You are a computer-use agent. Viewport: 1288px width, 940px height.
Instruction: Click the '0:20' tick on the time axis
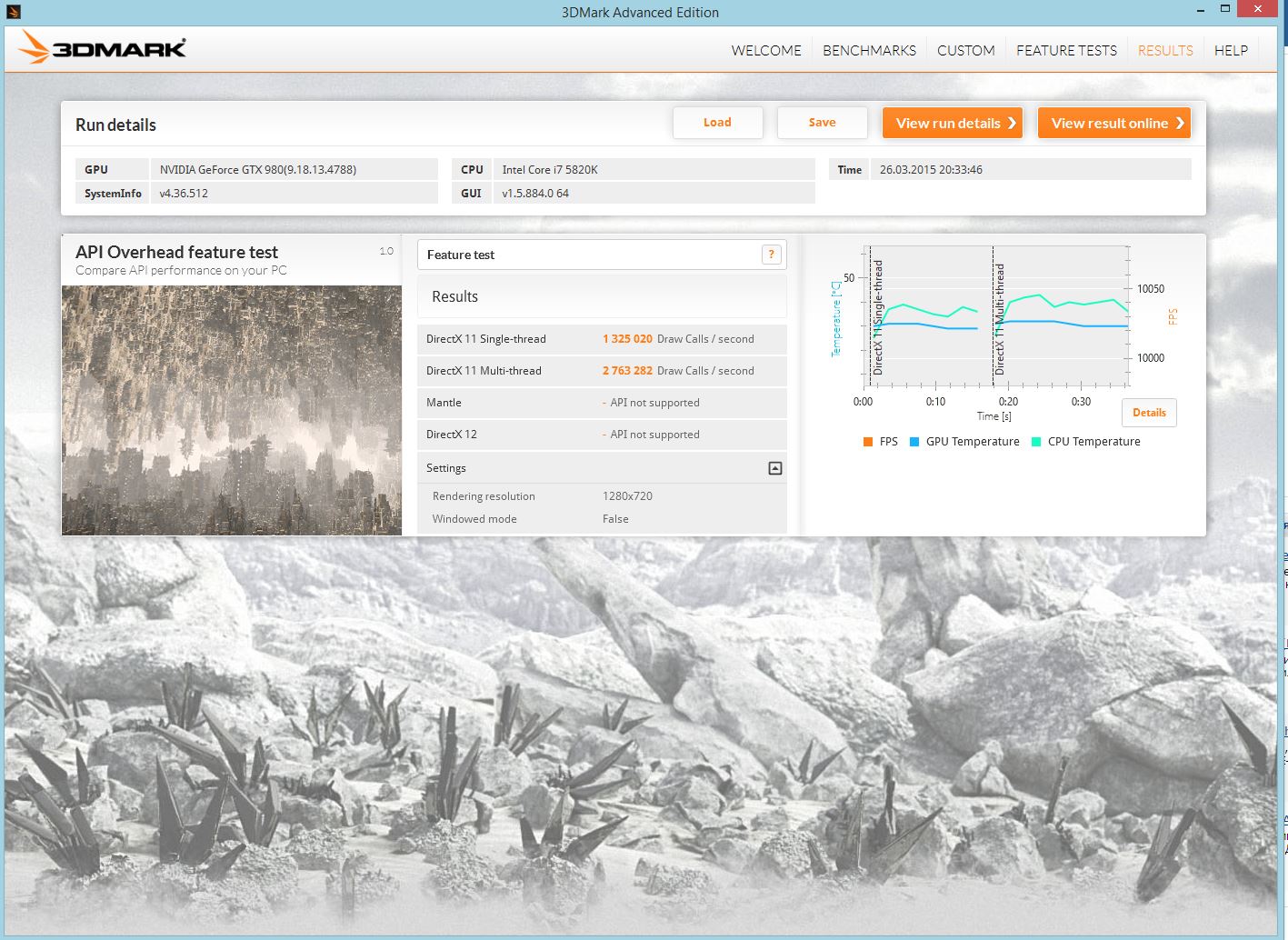[x=1008, y=402]
